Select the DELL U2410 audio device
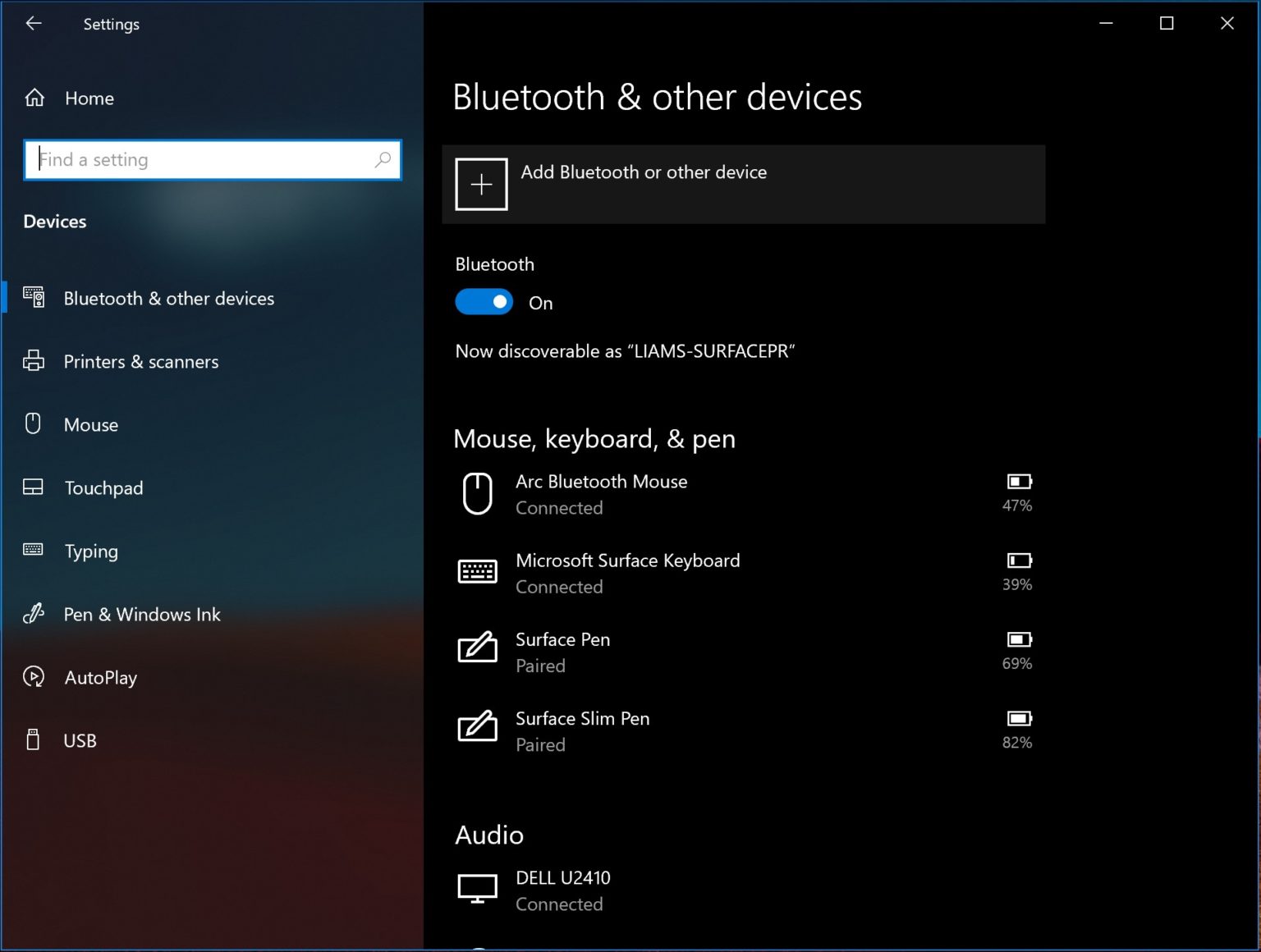1261x952 pixels. coord(562,890)
